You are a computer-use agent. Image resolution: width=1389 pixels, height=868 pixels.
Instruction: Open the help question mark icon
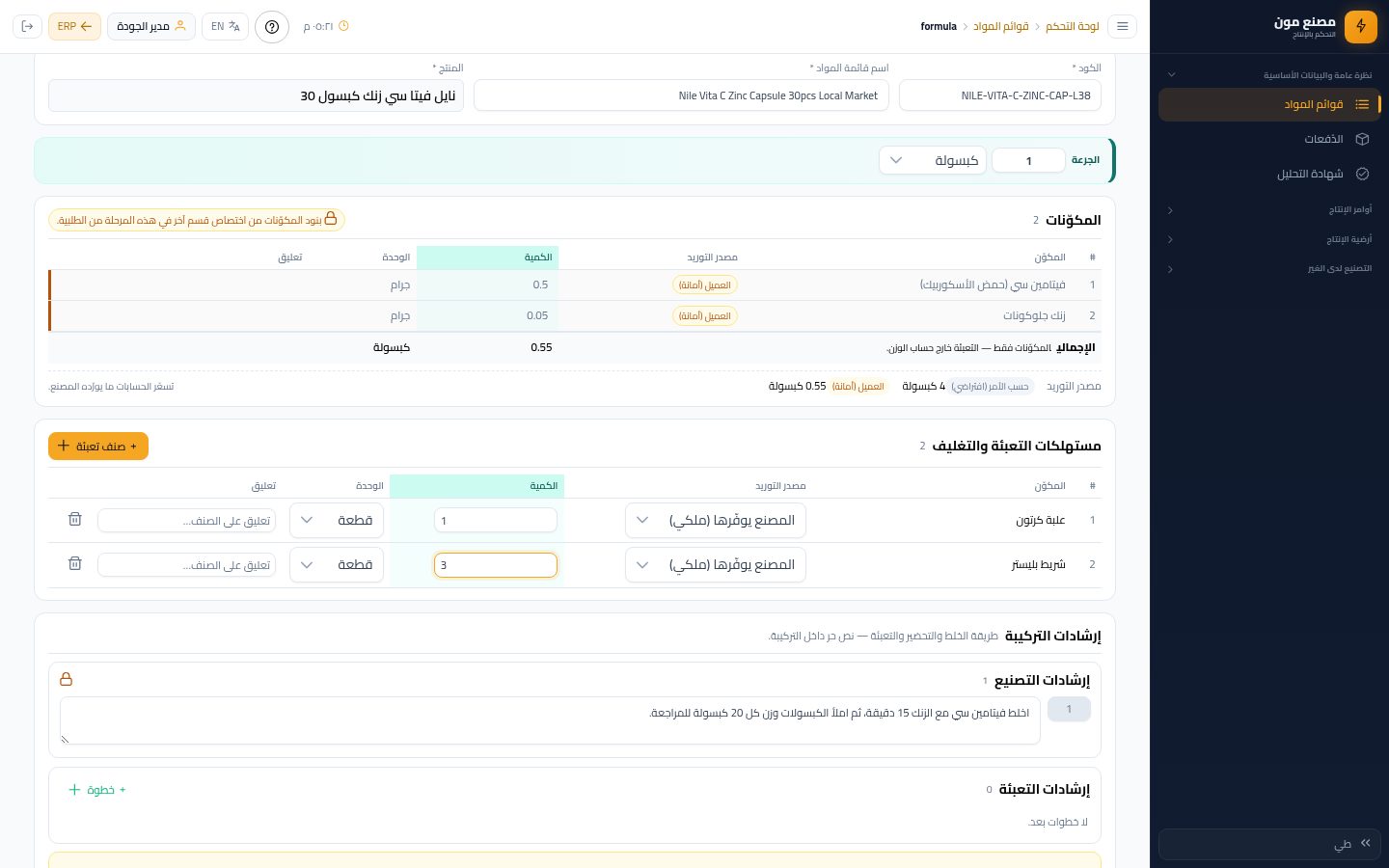(272, 26)
